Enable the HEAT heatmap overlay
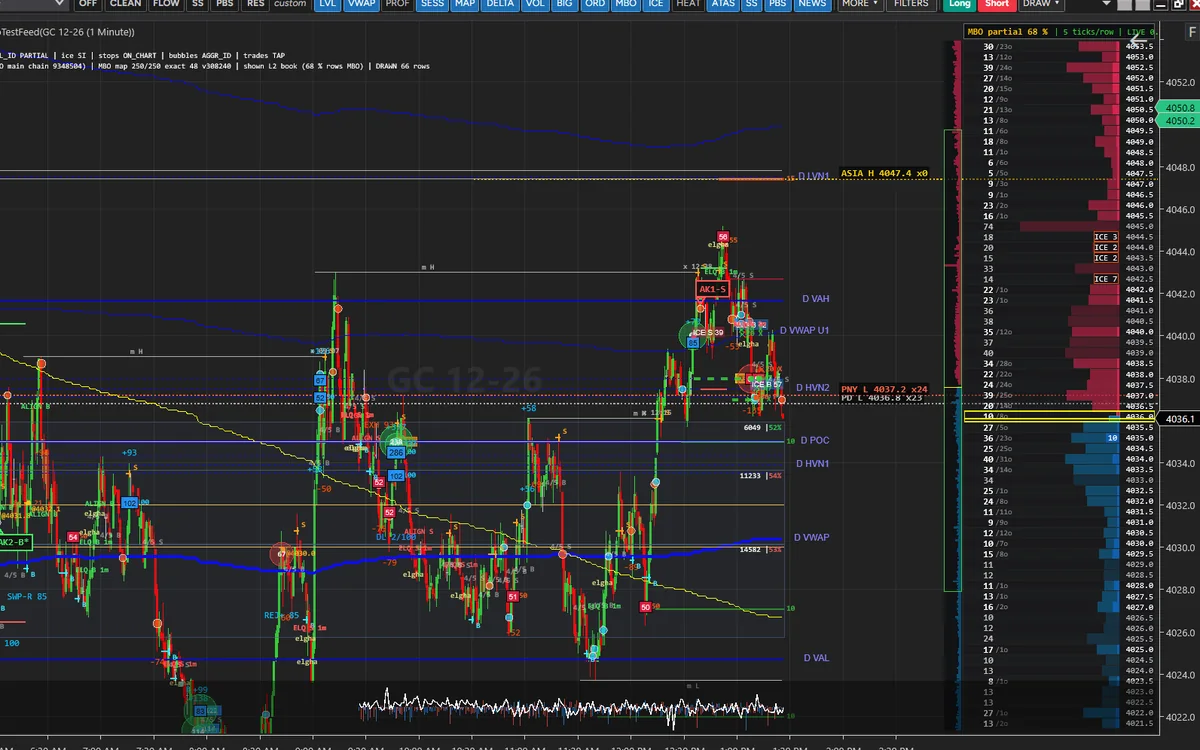 point(688,4)
